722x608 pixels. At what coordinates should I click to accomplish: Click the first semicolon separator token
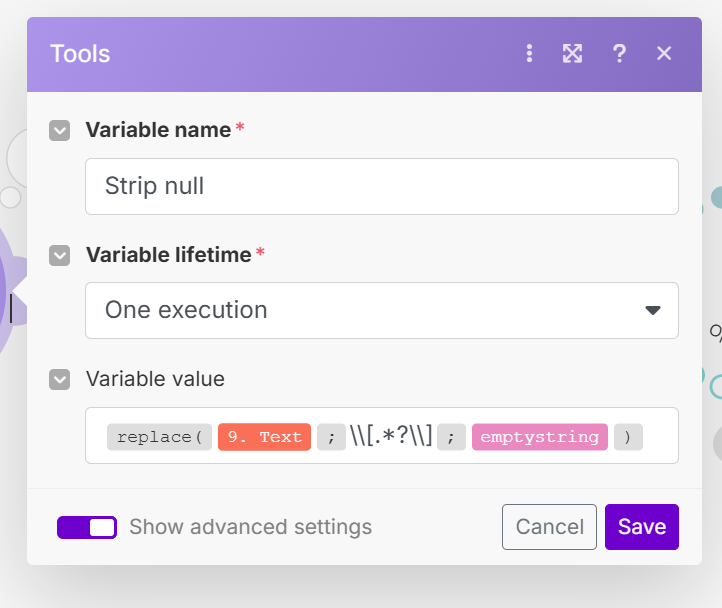pyautogui.click(x=331, y=437)
